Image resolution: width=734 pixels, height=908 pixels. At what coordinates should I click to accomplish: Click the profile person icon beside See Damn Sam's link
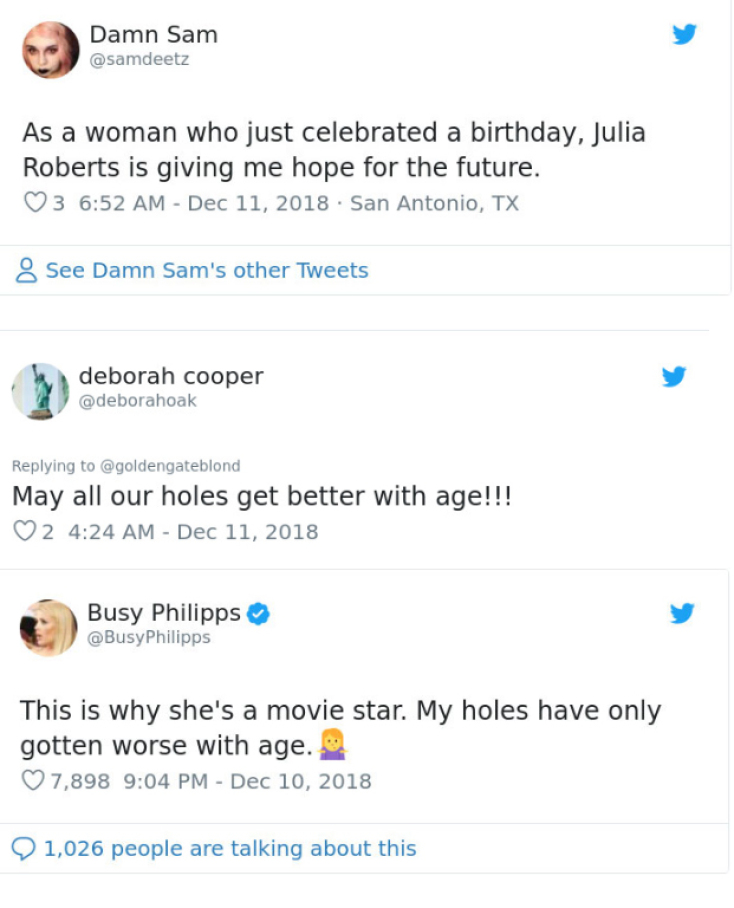click(25, 270)
